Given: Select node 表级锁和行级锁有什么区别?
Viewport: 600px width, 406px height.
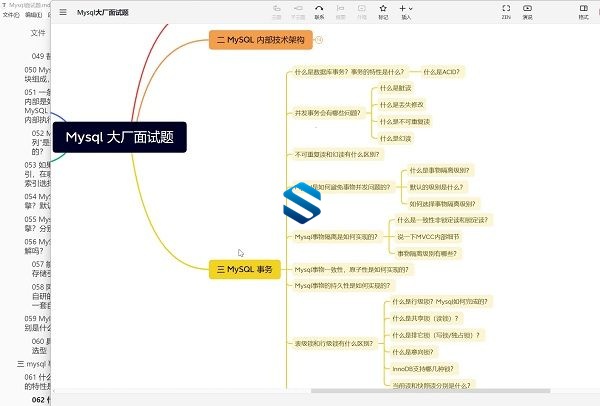Looking at the screenshot, I should pyautogui.click(x=334, y=343).
